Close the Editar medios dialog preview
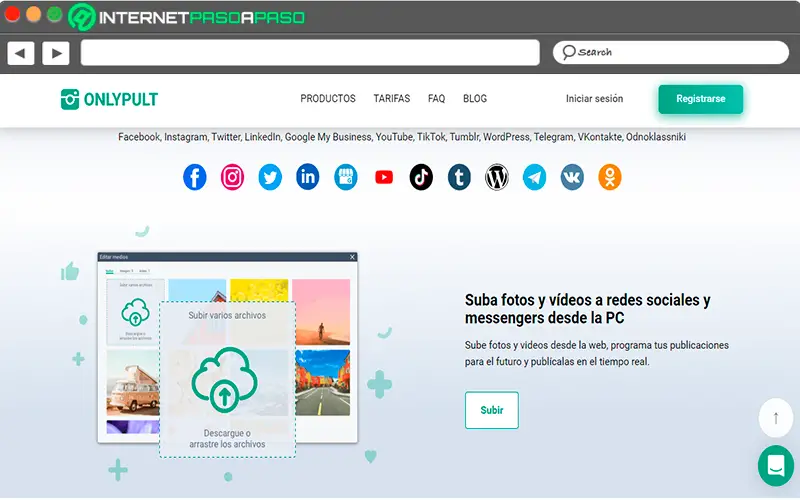The height and width of the screenshot is (500, 800). pyautogui.click(x=352, y=257)
